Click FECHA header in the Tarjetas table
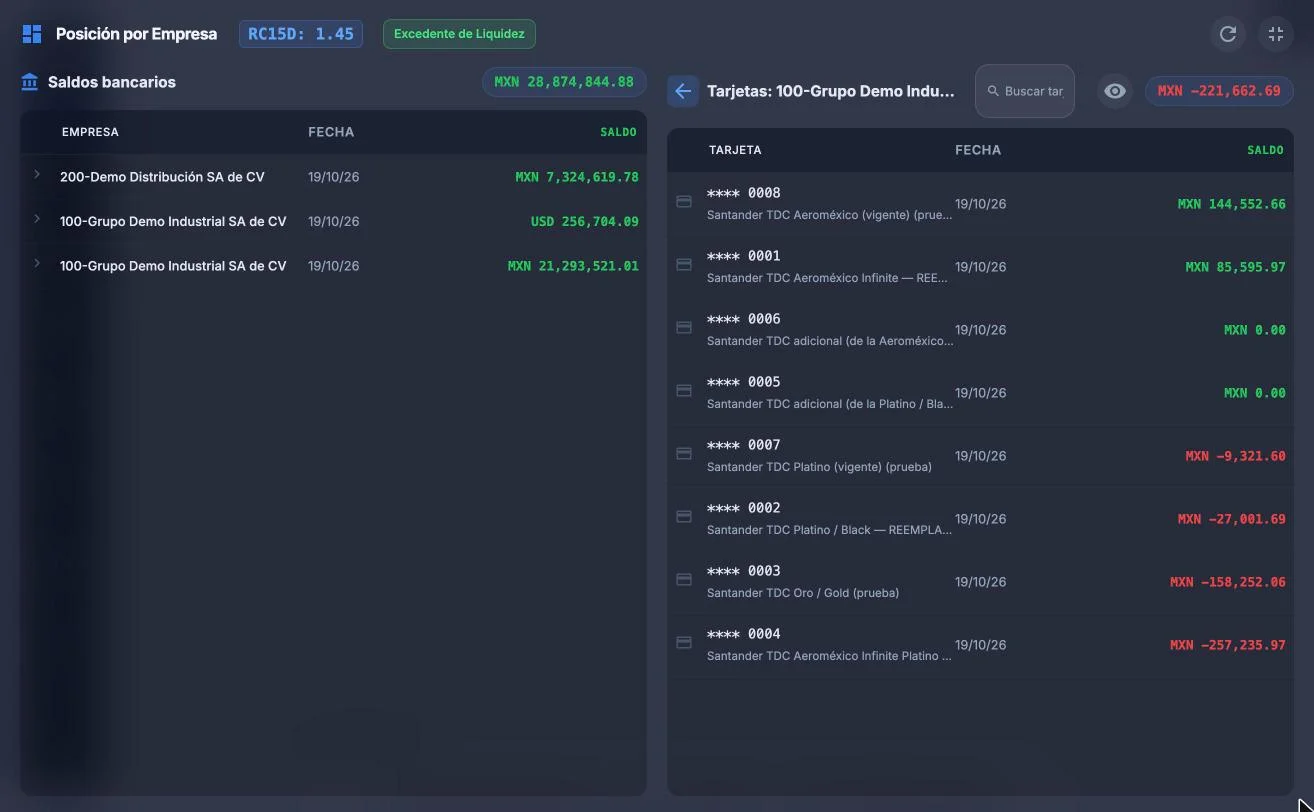Viewport: 1314px width, 812px height. (x=978, y=150)
